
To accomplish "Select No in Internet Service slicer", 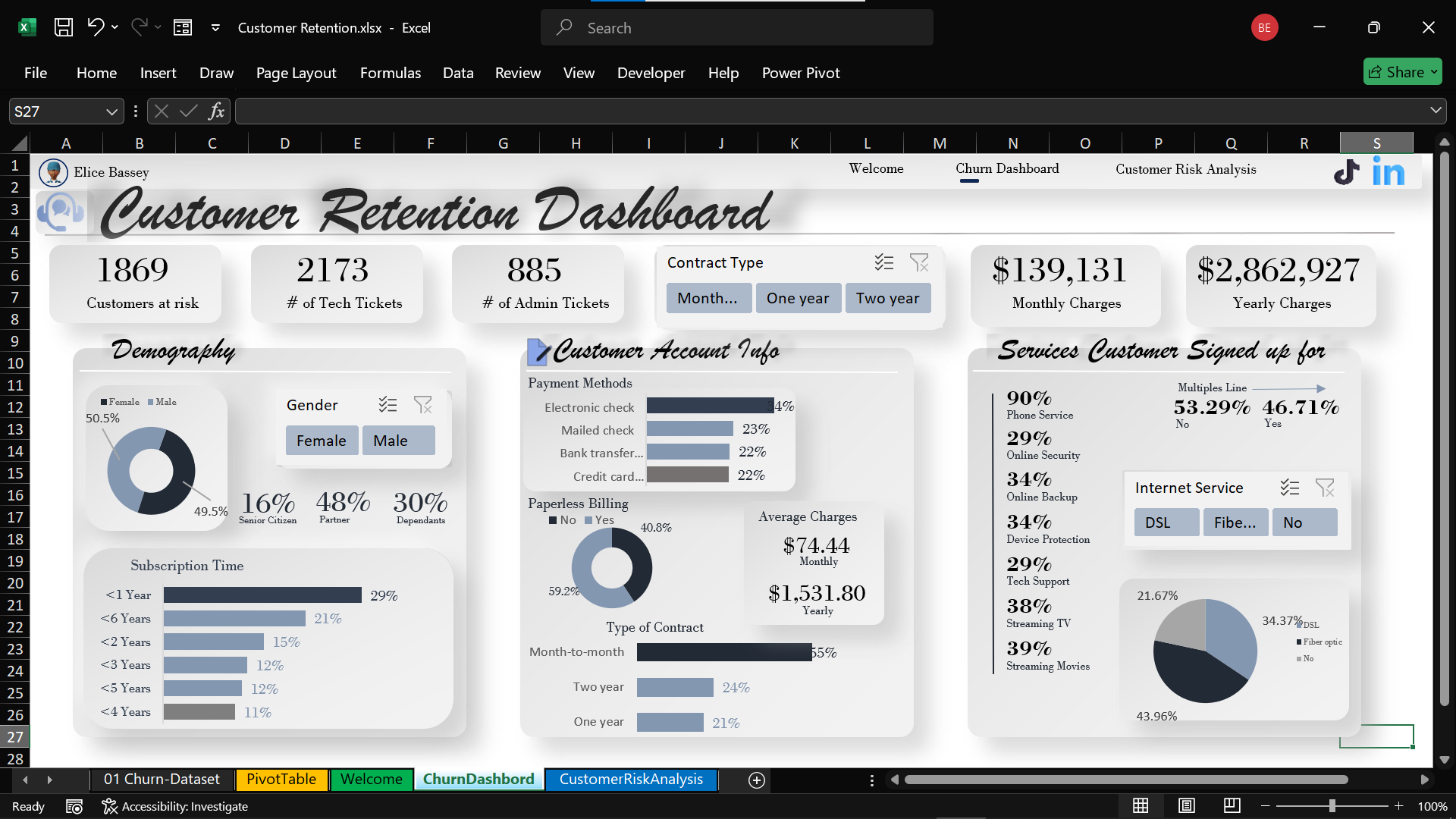I will [1304, 522].
